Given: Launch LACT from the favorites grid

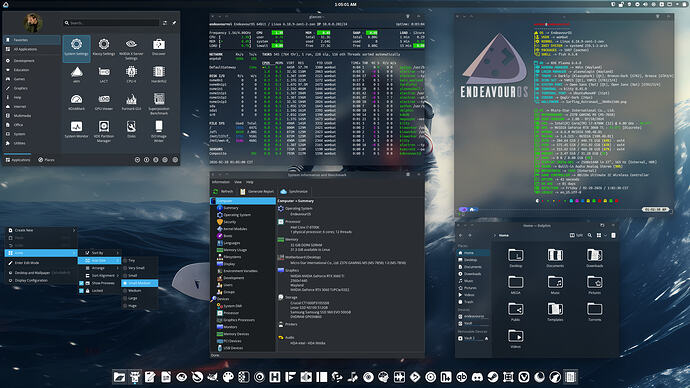Looking at the screenshot, I should tap(104, 74).
